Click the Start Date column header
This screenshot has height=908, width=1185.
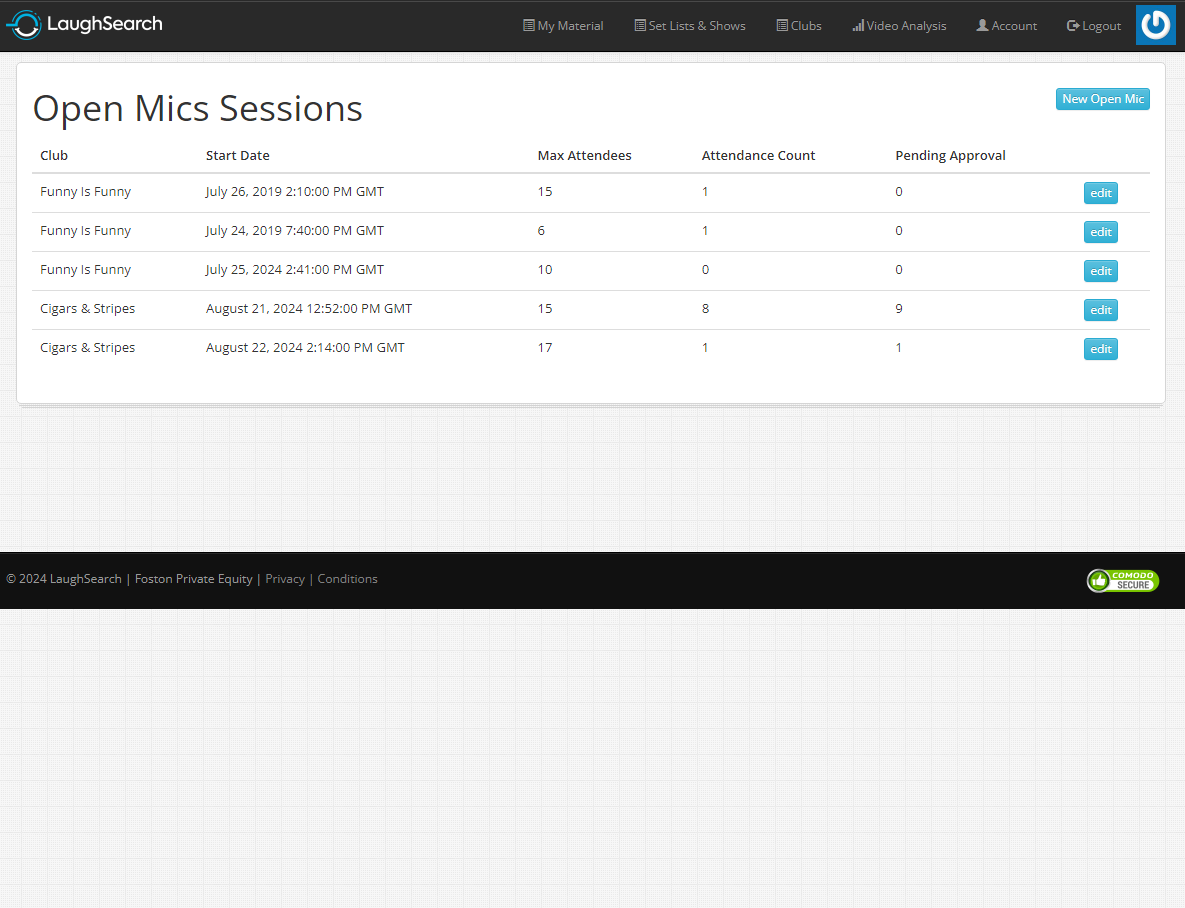pyautogui.click(x=237, y=156)
